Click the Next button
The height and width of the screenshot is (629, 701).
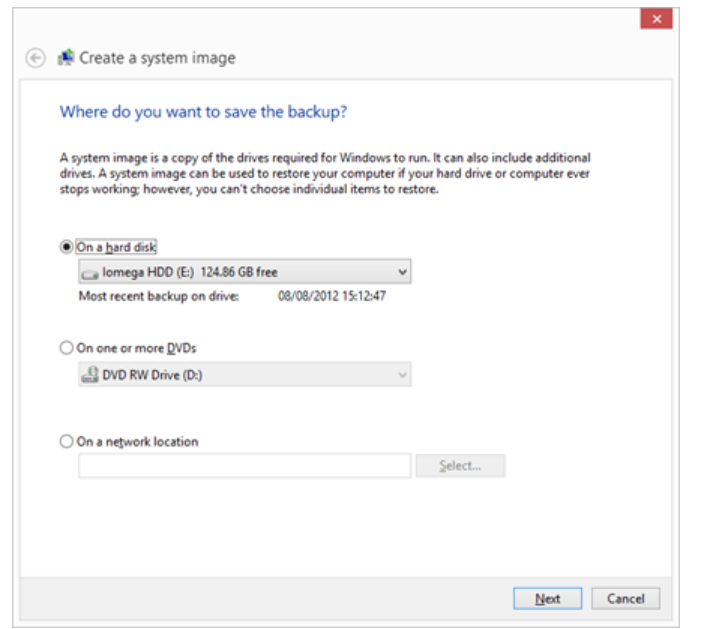click(548, 599)
